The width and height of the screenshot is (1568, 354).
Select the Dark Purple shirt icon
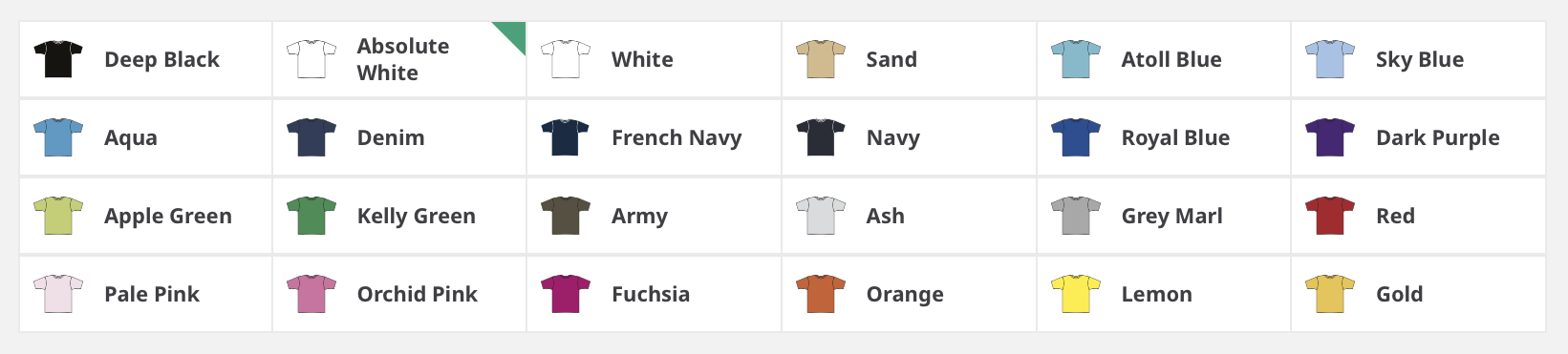click(x=1330, y=137)
